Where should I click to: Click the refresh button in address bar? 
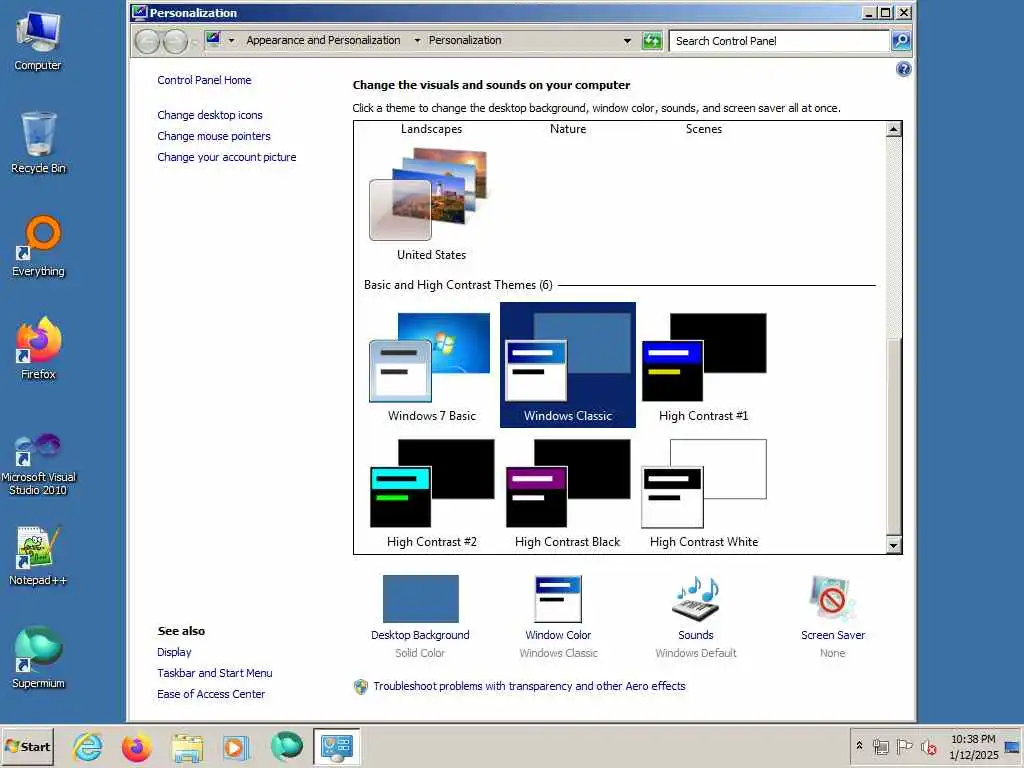pos(652,40)
